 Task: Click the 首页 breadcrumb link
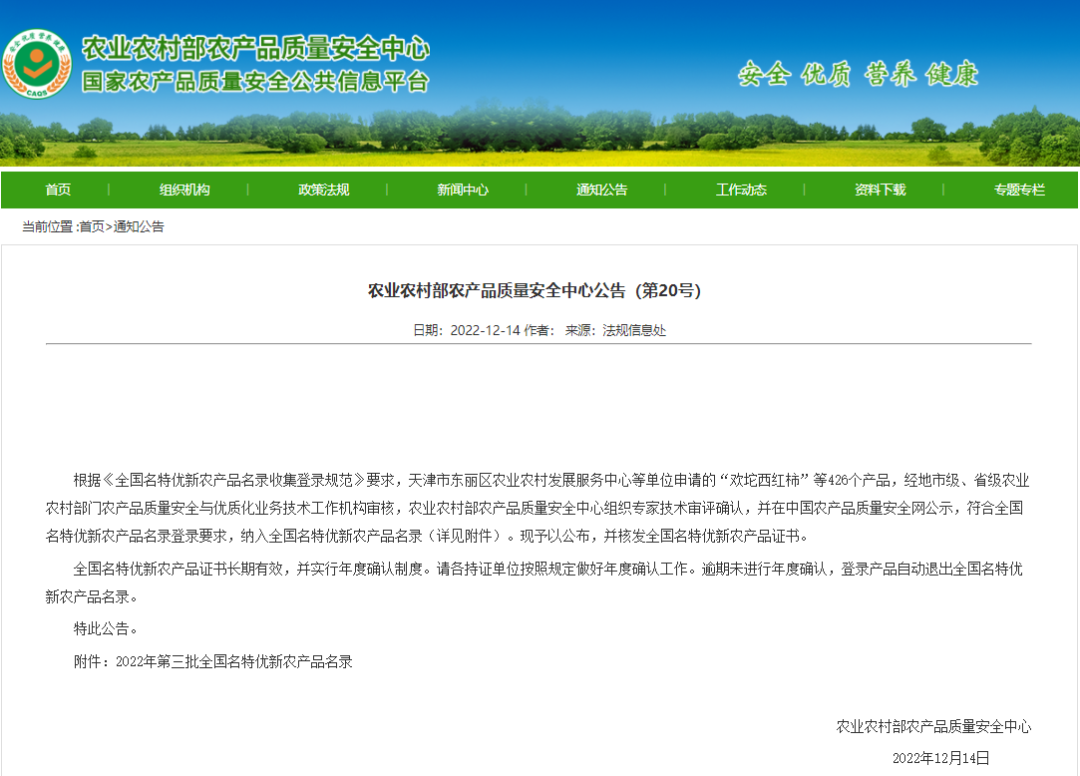tap(92, 227)
